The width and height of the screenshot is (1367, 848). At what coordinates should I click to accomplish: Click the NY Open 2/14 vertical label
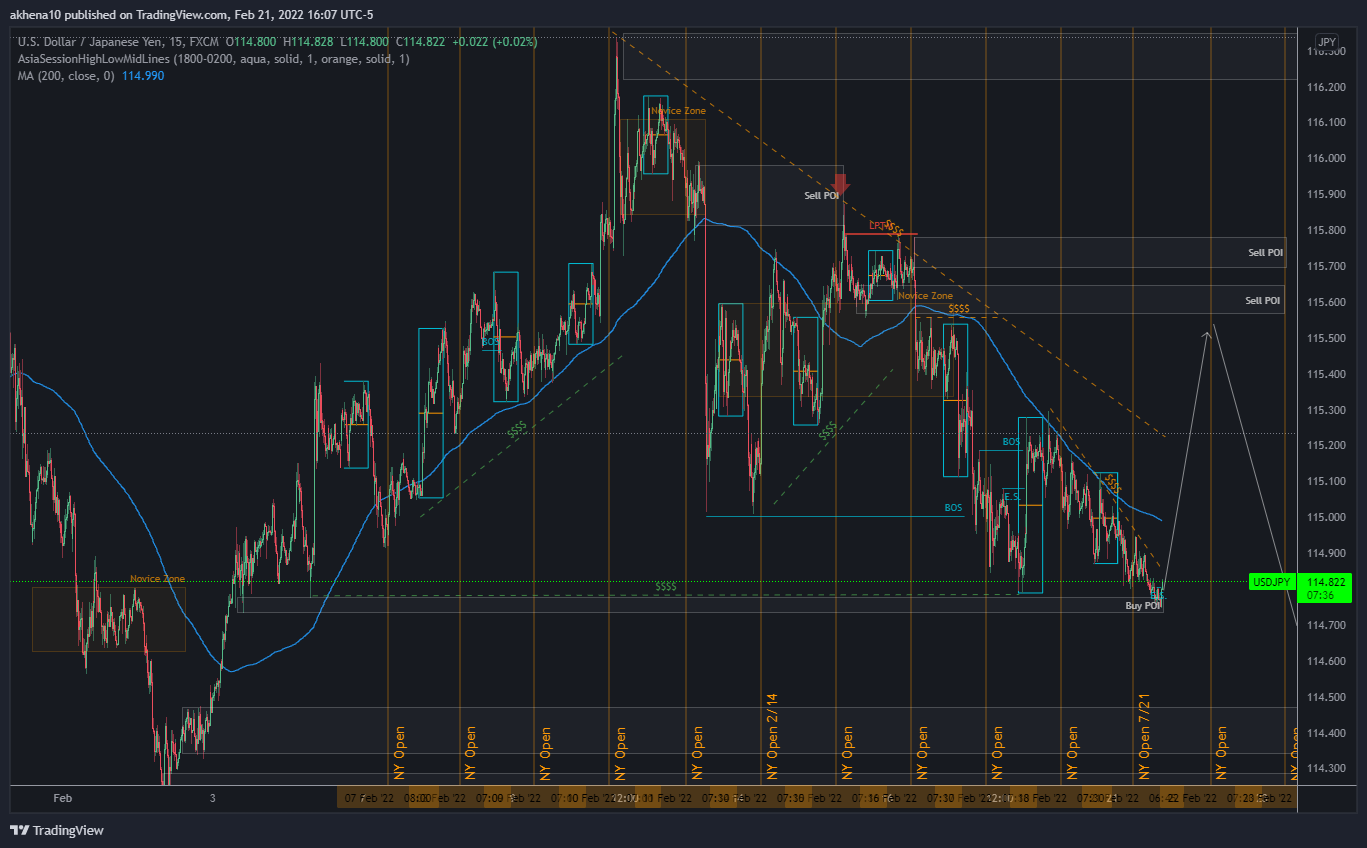(772, 736)
